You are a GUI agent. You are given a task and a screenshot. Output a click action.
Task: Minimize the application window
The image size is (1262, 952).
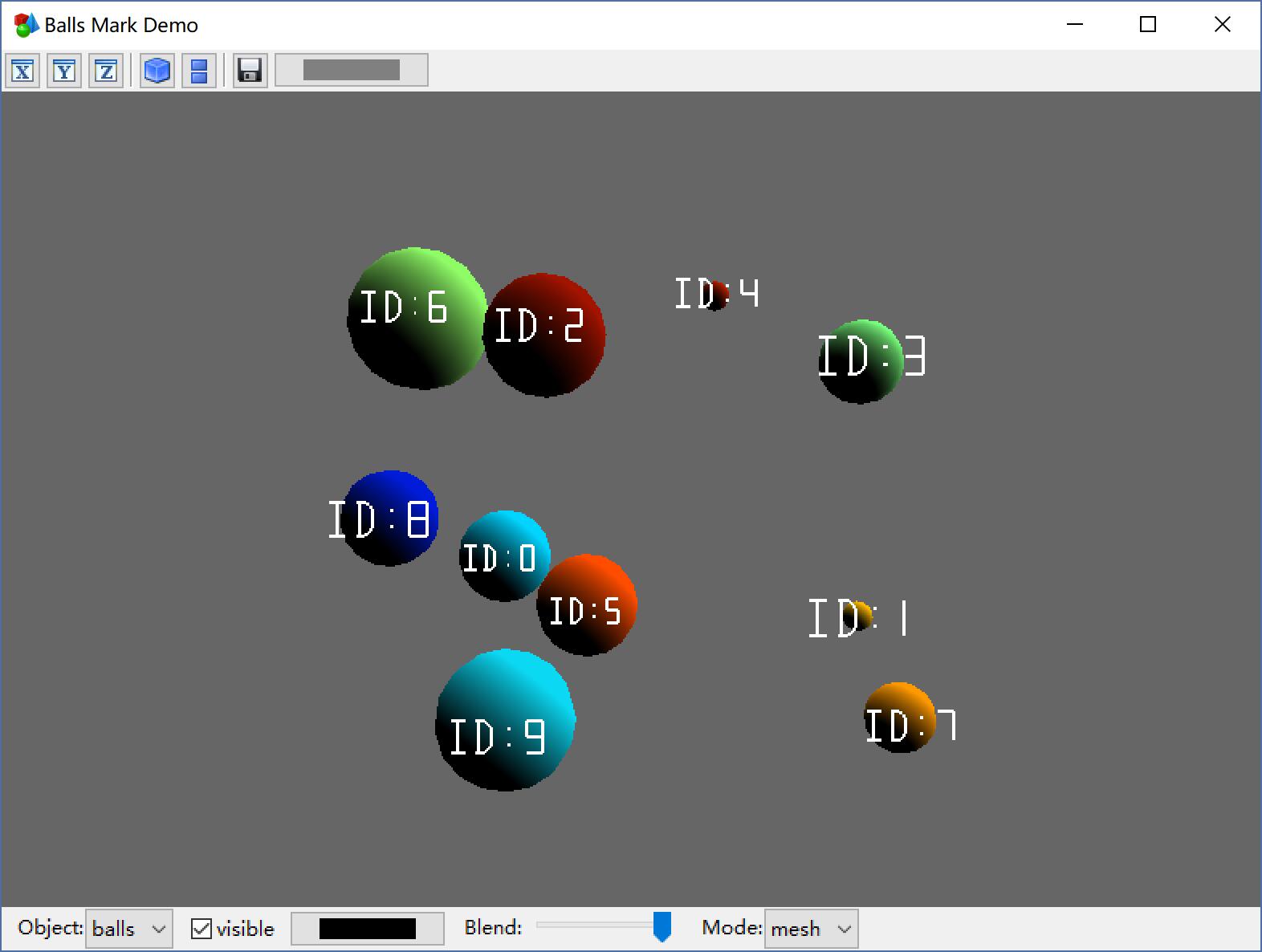click(1075, 25)
